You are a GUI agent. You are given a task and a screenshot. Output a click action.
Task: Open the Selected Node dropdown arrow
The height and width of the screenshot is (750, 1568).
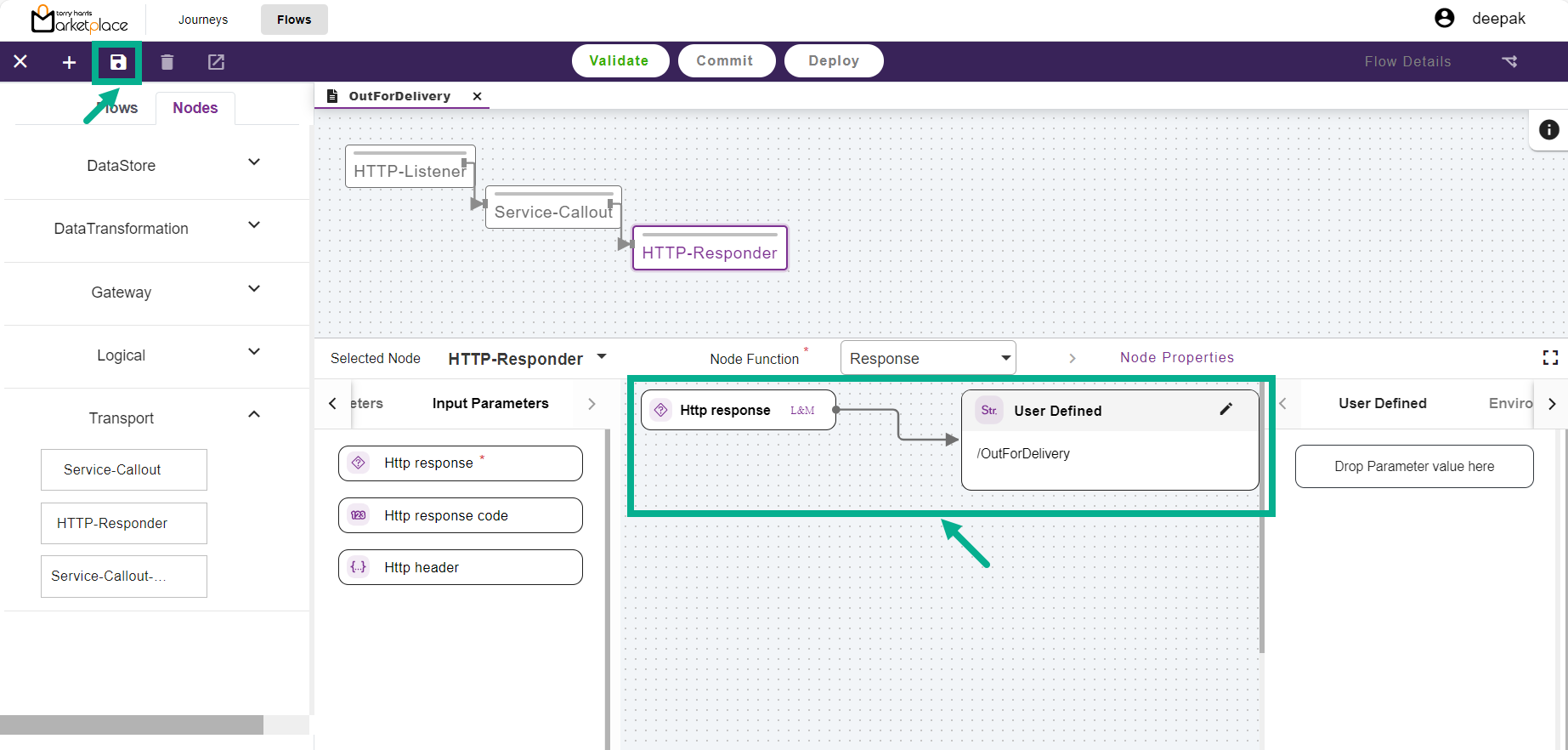[602, 357]
